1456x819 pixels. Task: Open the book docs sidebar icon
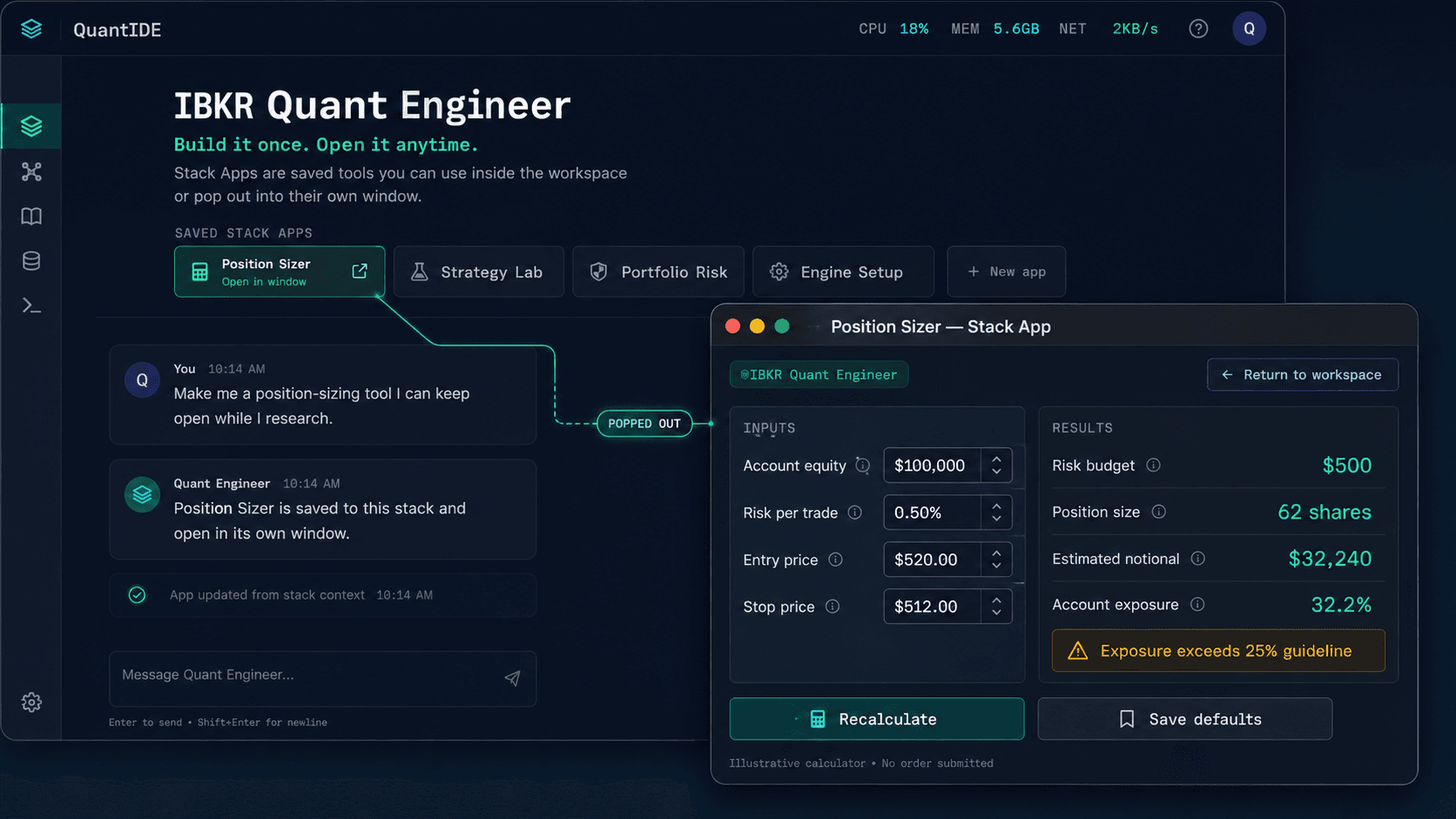coord(31,216)
